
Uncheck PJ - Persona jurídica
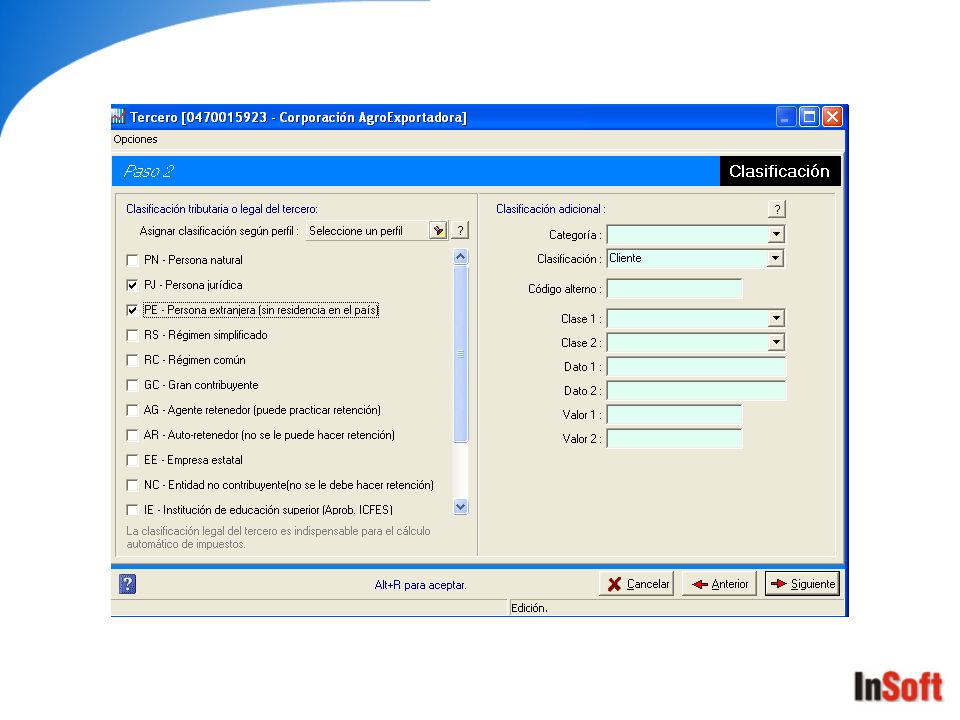pyautogui.click(x=132, y=285)
